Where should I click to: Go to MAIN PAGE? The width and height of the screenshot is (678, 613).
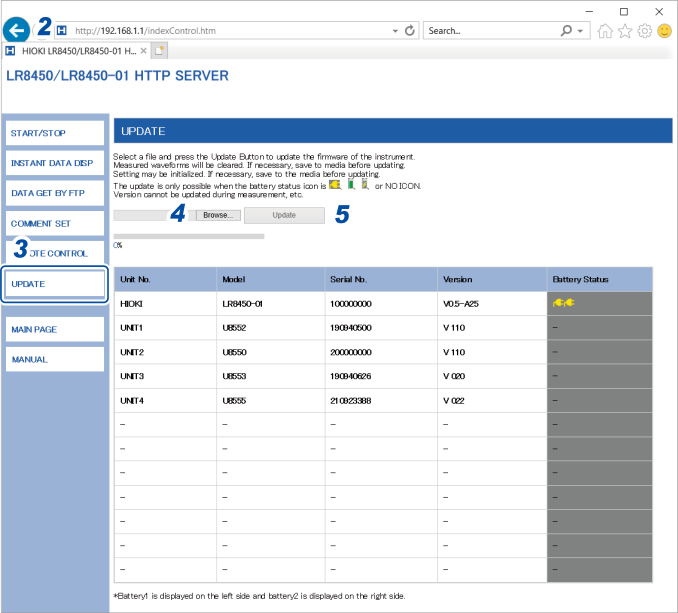[x=55, y=329]
